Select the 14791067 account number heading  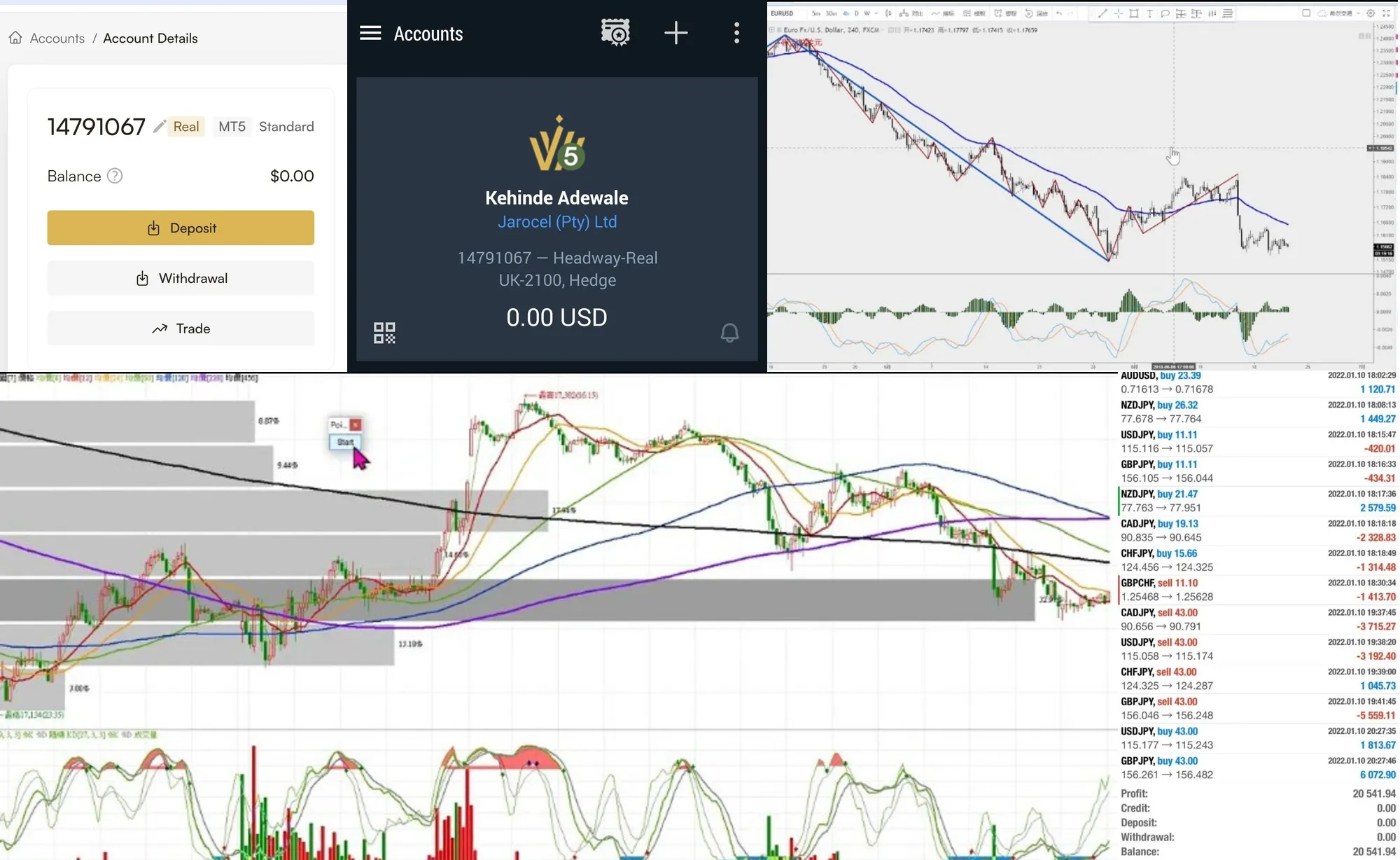(96, 127)
